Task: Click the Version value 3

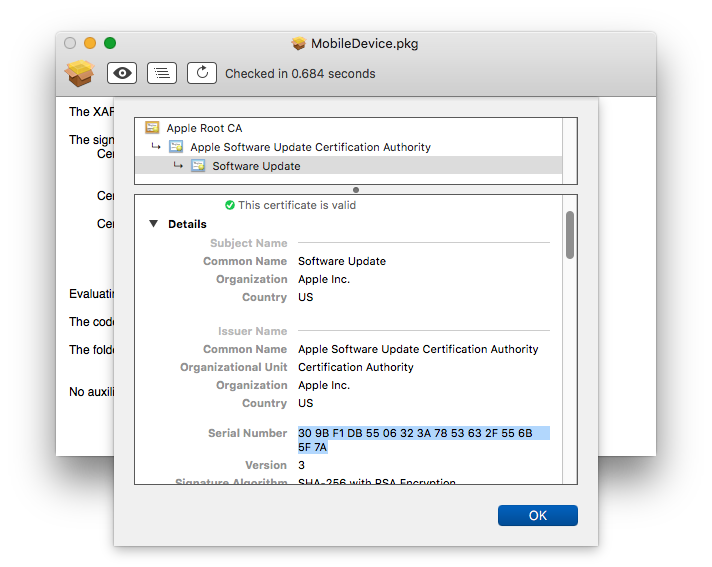Action: coord(302,465)
